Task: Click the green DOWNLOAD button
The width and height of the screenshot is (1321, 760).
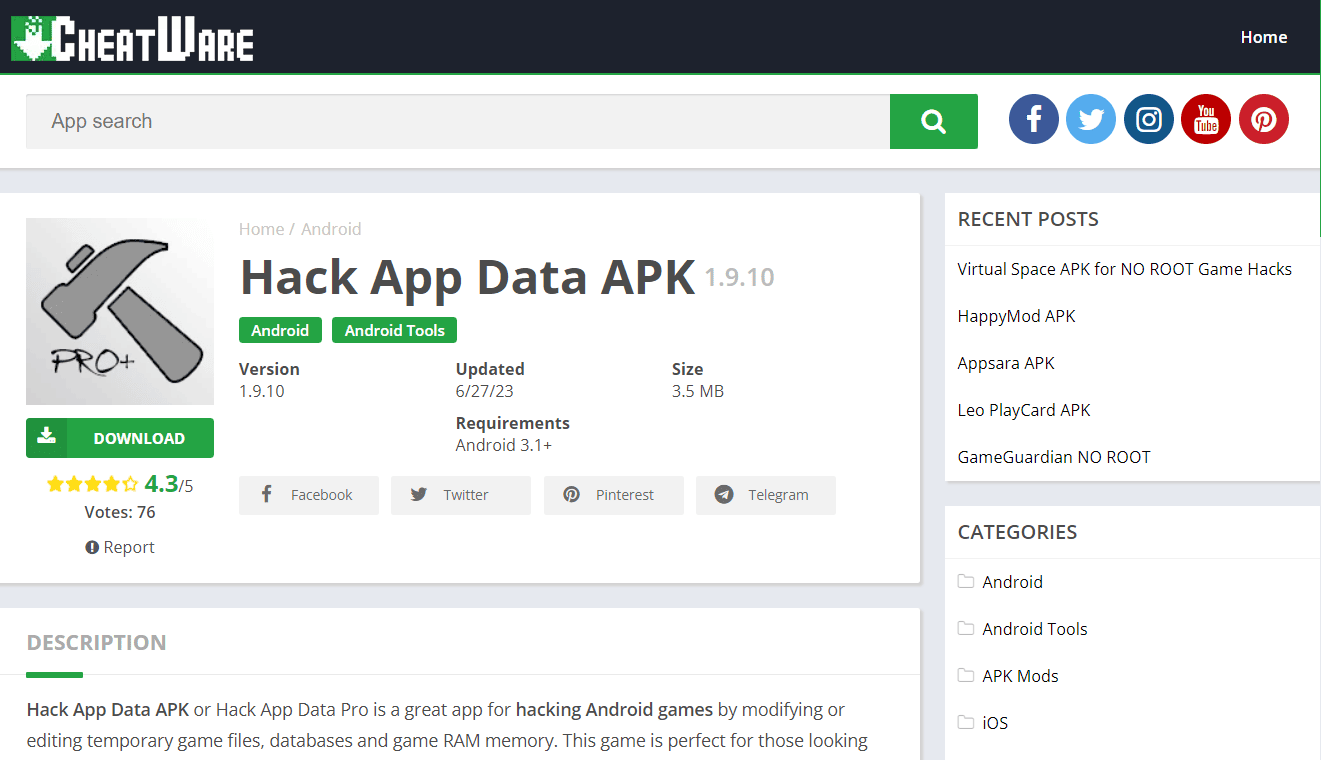Action: click(120, 438)
